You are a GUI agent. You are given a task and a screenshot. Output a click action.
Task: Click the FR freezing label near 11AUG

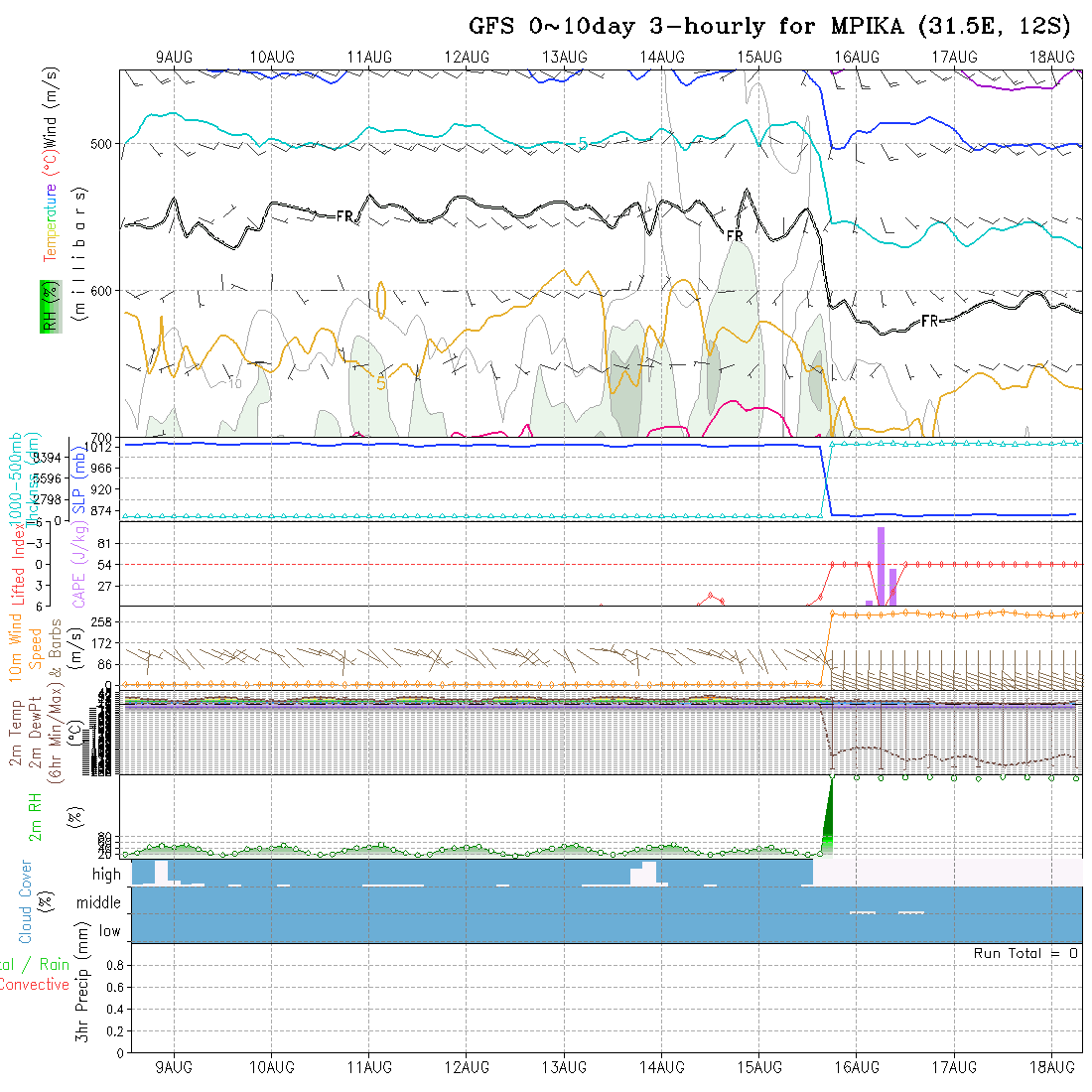[x=344, y=216]
